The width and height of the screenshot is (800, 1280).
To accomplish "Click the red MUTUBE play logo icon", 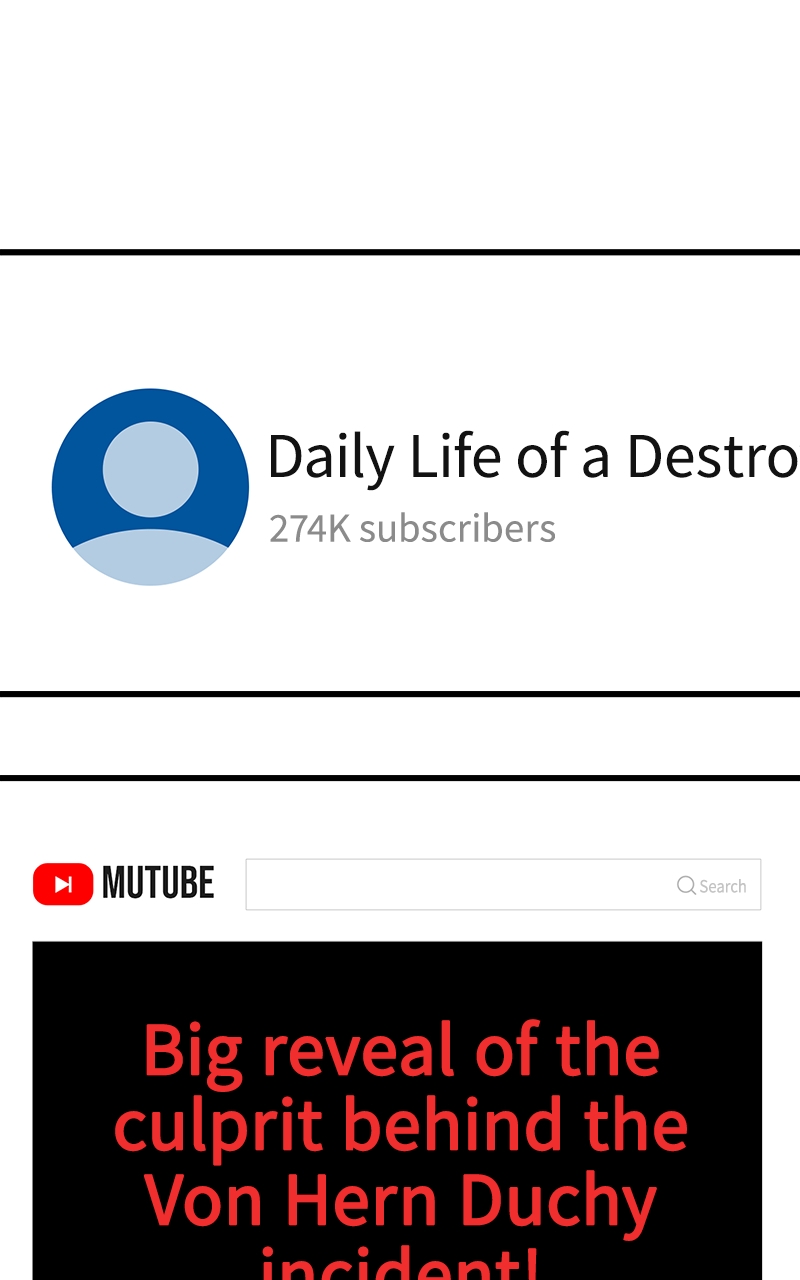I will coord(63,884).
